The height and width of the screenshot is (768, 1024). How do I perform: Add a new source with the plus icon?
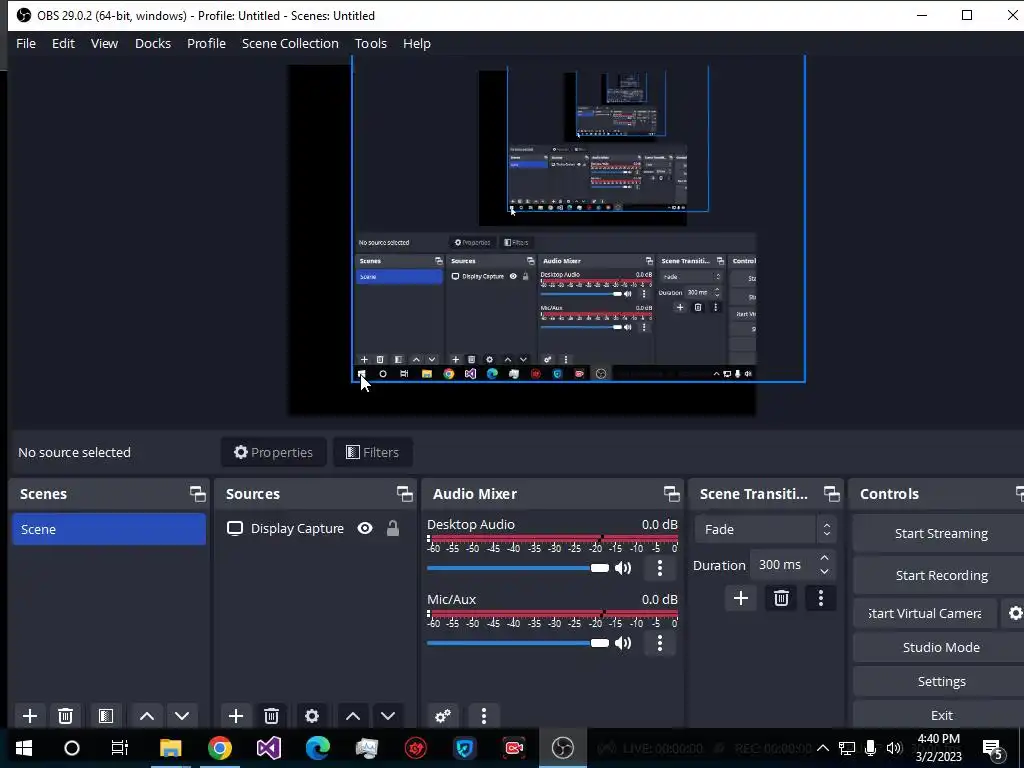point(236,716)
